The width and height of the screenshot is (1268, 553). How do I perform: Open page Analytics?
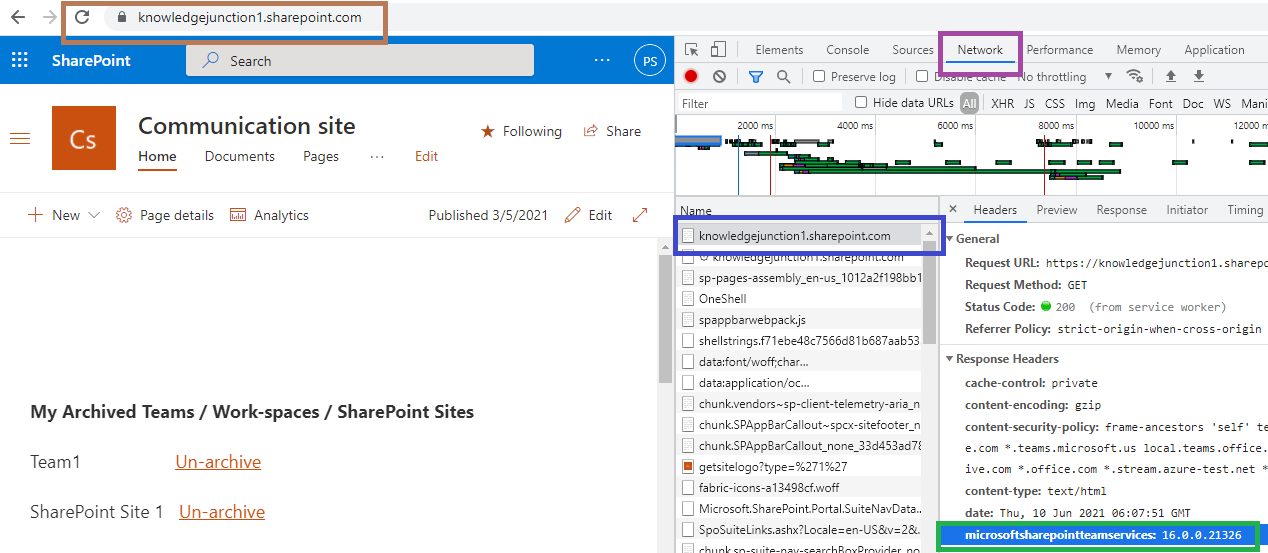269,215
